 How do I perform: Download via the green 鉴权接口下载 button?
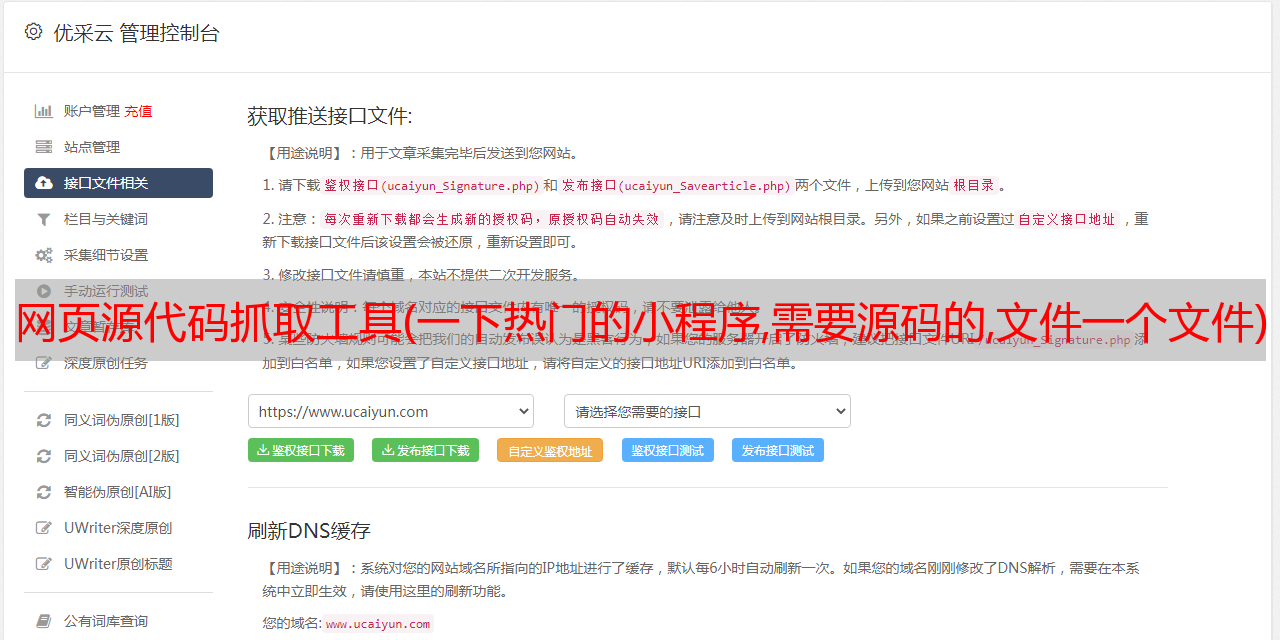coord(301,450)
